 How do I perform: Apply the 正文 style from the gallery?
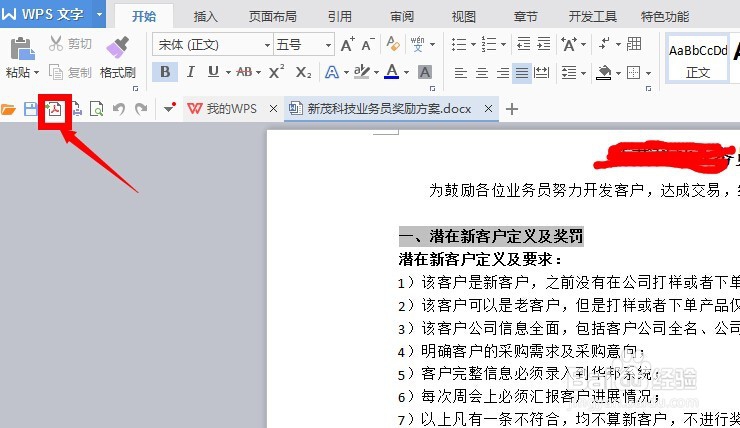[x=698, y=61]
